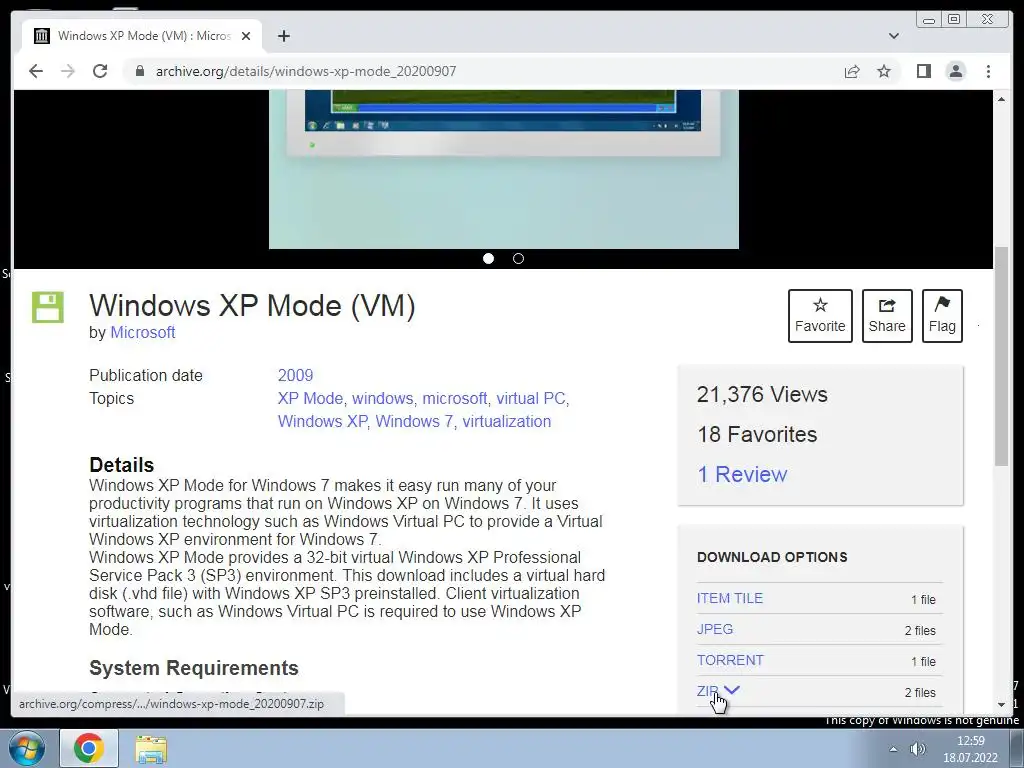1024x768 pixels.
Task: Show hidden tray icons arrow
Action: [x=893, y=749]
